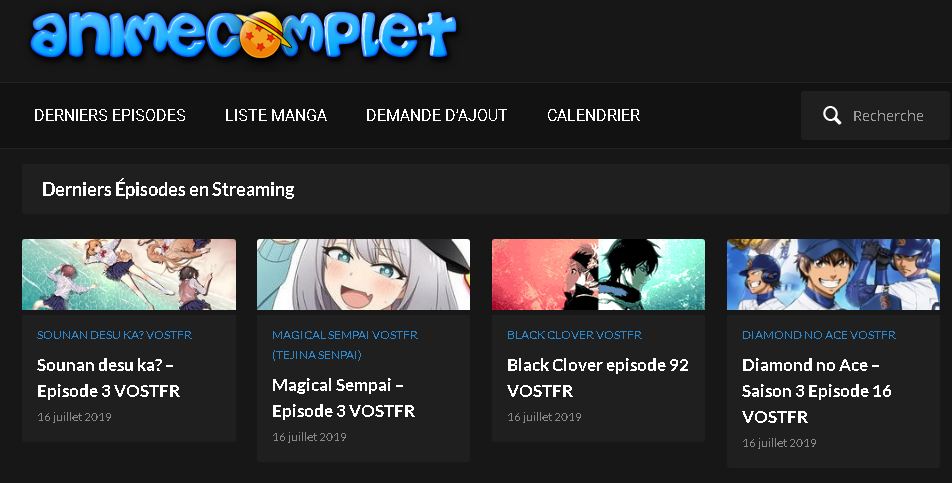Click the magnifying glass search icon

832,115
